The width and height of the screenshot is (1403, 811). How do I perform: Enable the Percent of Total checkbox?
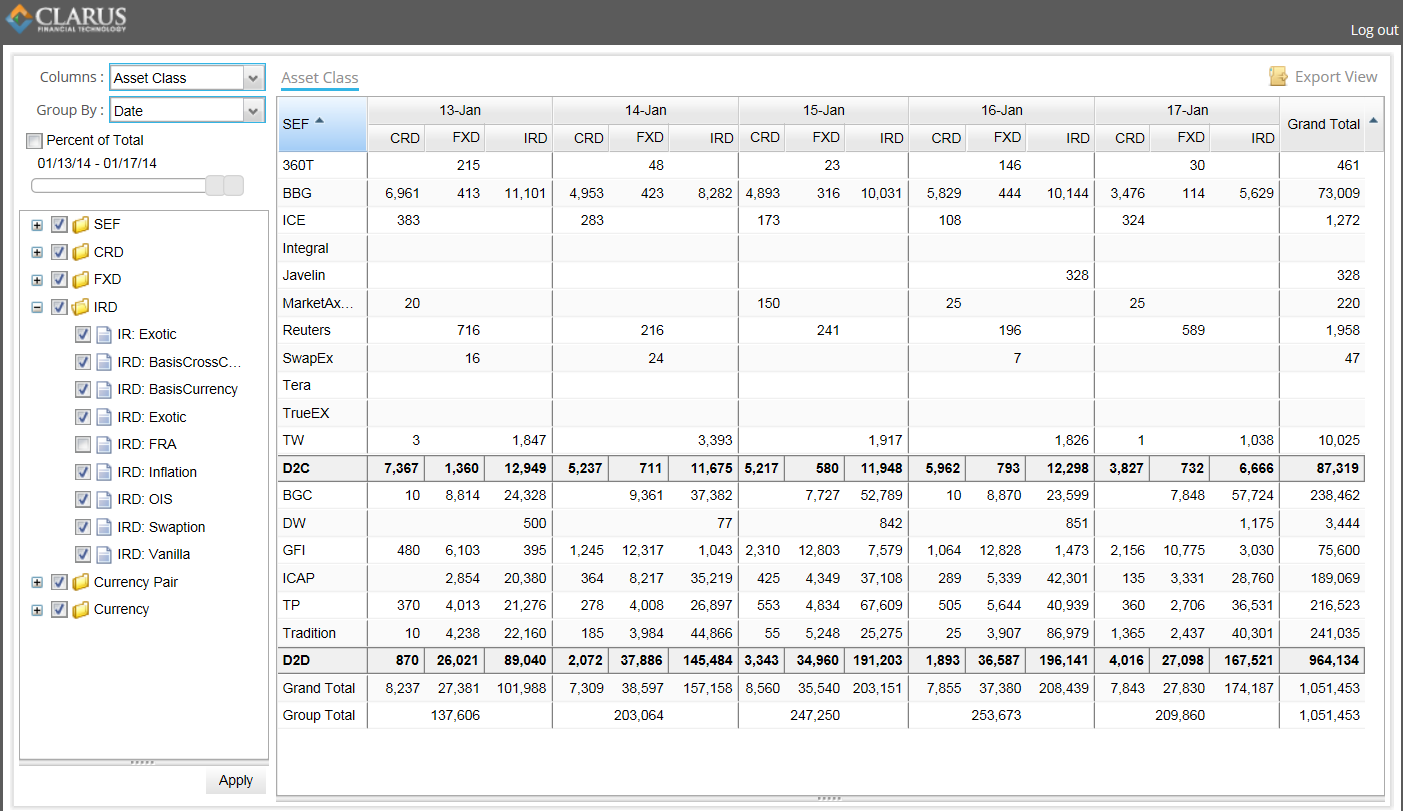click(x=35, y=141)
